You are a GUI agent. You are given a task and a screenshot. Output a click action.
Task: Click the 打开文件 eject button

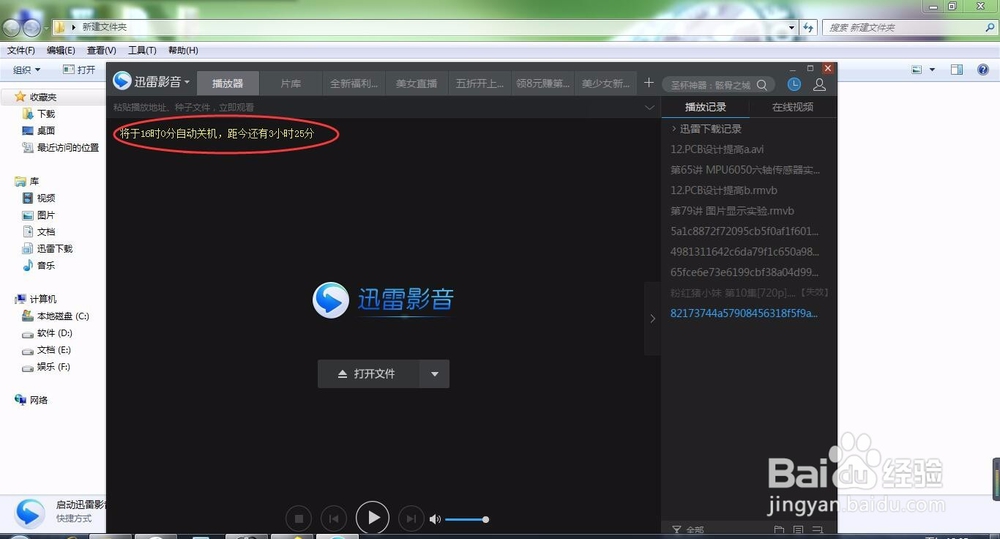pyautogui.click(x=368, y=374)
